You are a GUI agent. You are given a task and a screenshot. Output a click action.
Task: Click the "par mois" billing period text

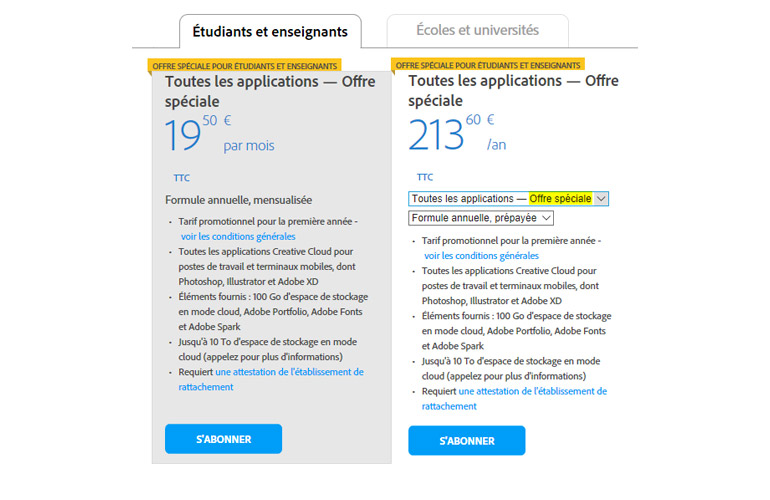pyautogui.click(x=249, y=146)
